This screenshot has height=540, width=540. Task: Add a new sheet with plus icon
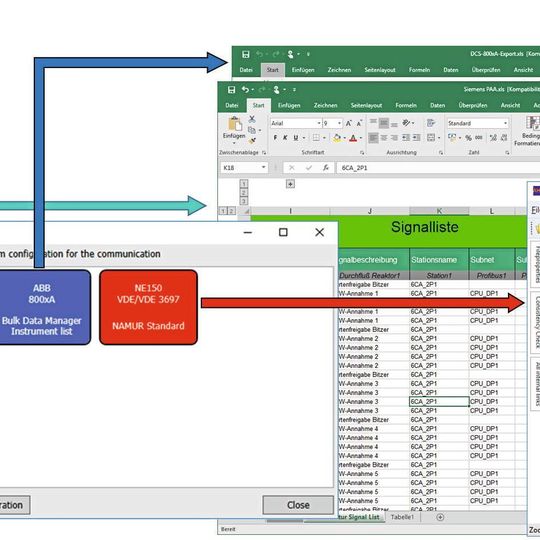[440, 517]
